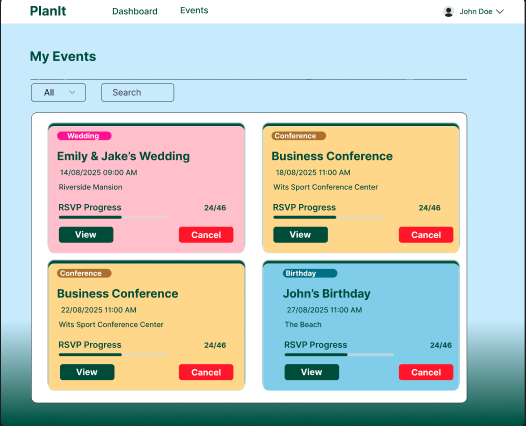
Task: Go to the Events nav item
Action: [194, 10]
